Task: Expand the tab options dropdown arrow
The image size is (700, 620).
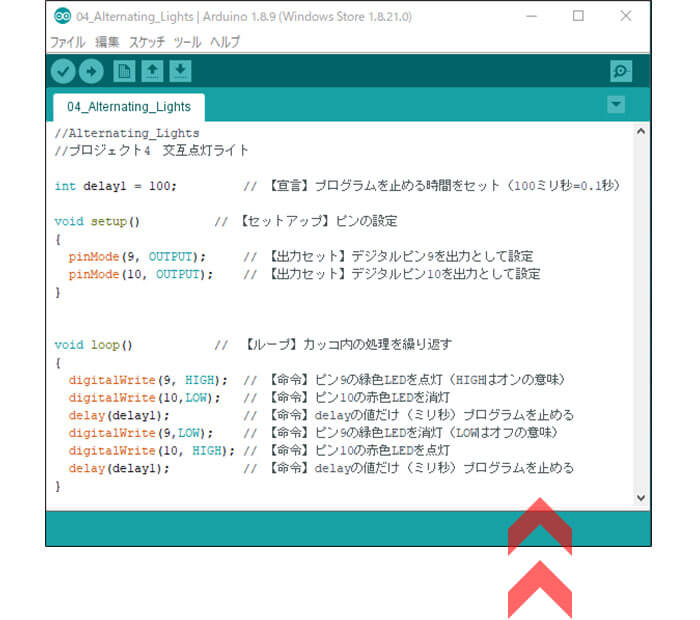Action: (x=616, y=104)
